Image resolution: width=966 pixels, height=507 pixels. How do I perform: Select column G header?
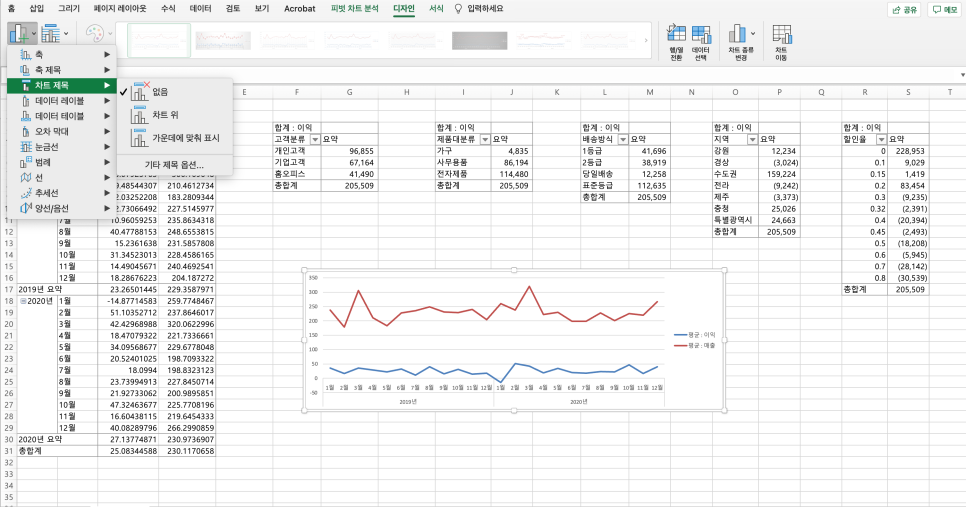349,92
